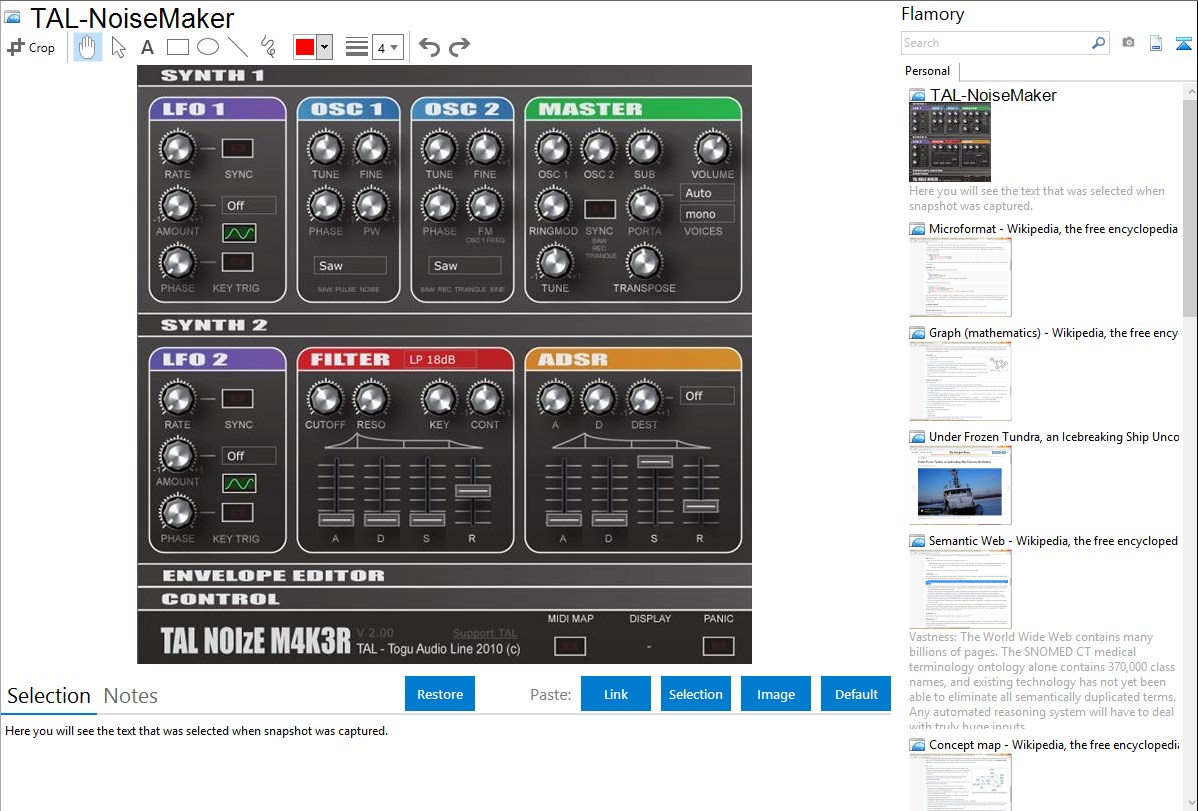Screen dimensions: 1198x811
Task: Click the Restore button
Action: [x=440, y=694]
